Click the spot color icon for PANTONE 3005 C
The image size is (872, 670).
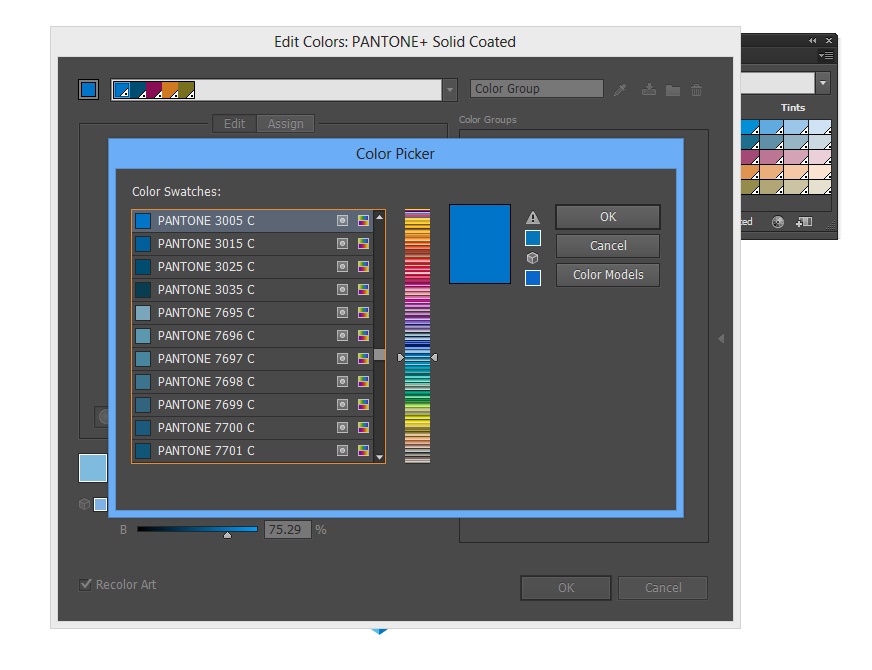coord(343,220)
